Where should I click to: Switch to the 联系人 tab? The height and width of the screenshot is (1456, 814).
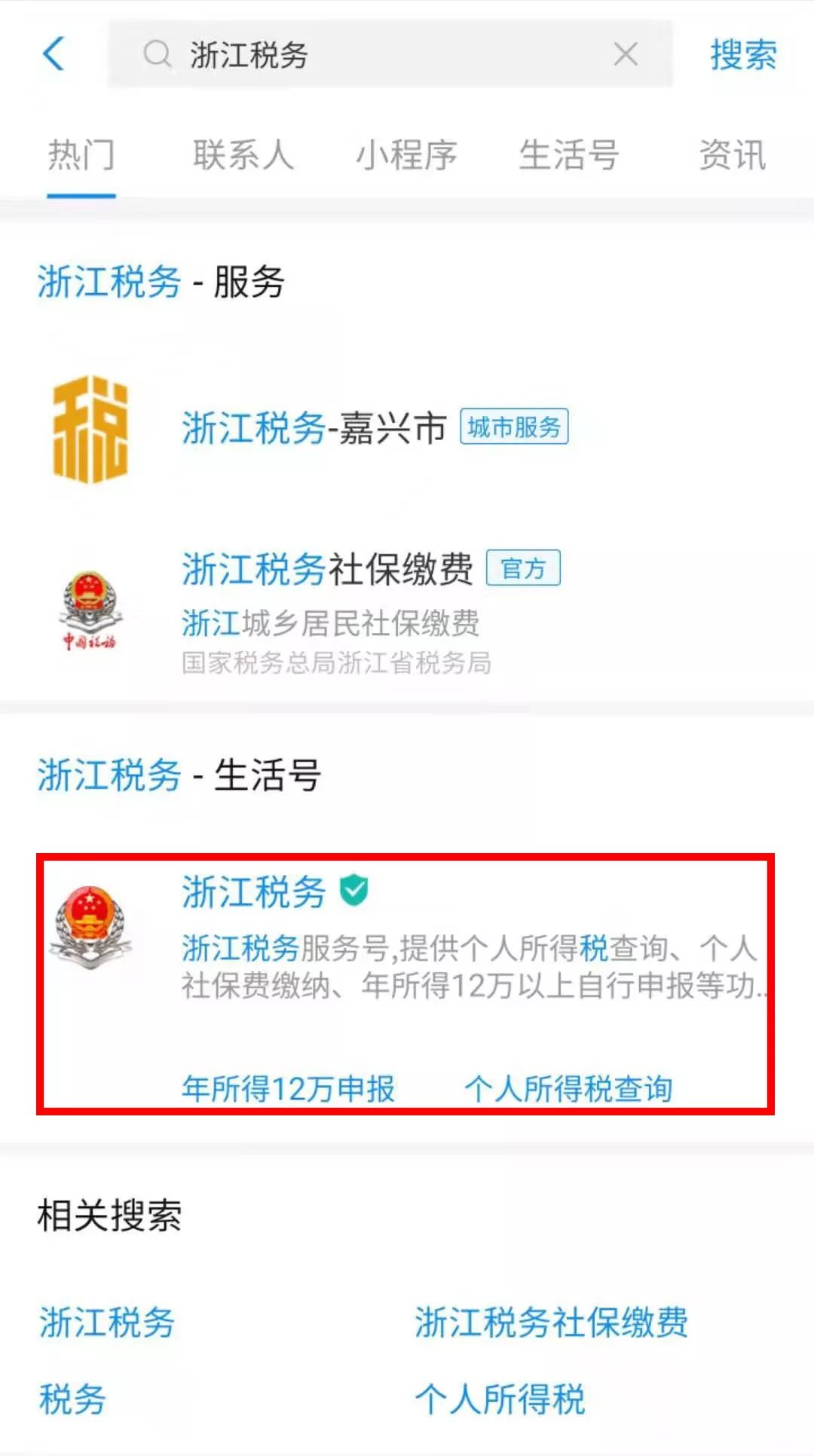pos(243,155)
